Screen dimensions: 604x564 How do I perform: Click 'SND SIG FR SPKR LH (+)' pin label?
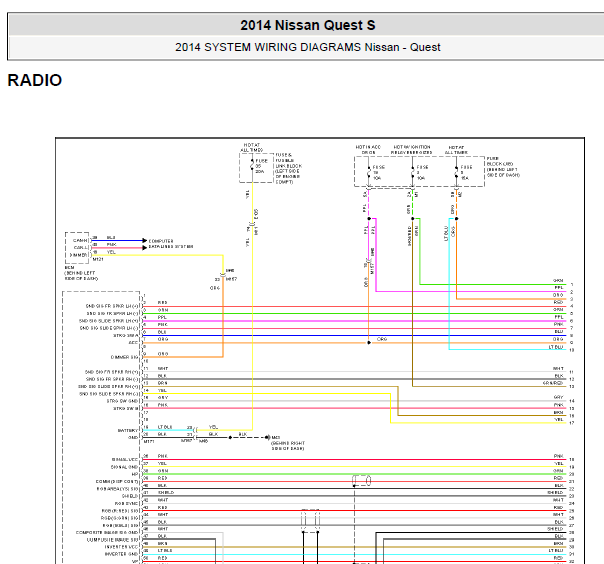click(x=112, y=306)
